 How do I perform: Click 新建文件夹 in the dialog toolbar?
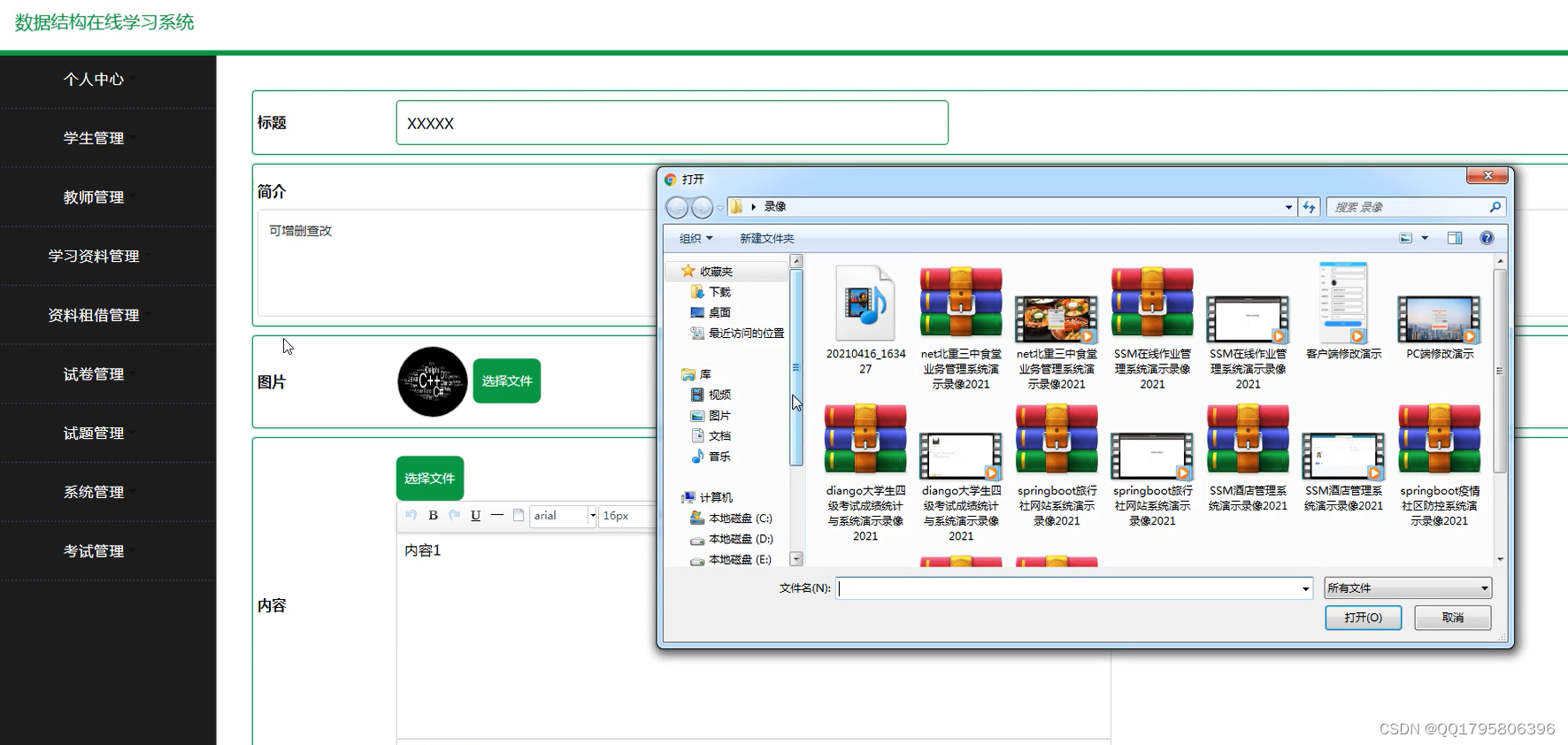pos(766,238)
